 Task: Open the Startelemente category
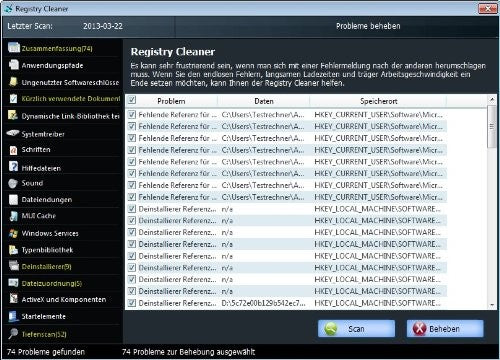pyautogui.click(x=43, y=316)
